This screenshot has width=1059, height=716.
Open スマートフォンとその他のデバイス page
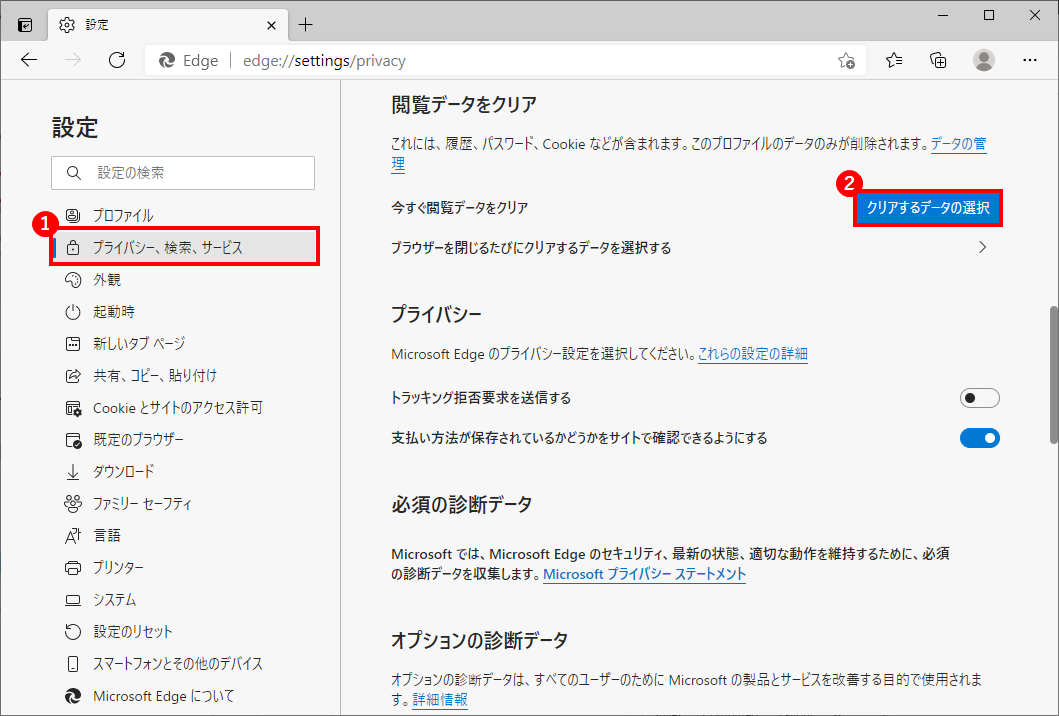183,663
